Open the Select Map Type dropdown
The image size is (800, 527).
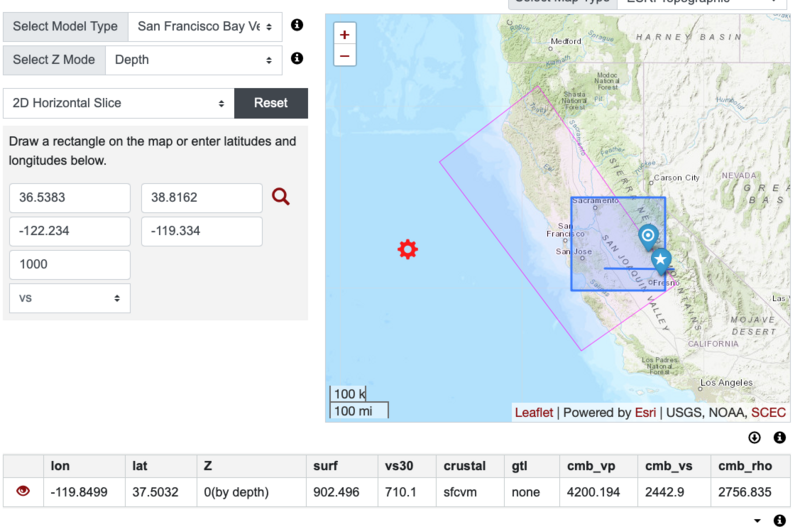pos(702,3)
